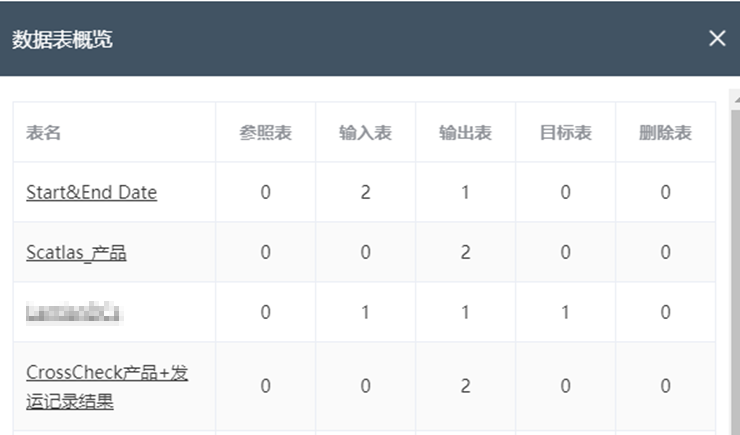Click the 输出表 count for Scatlas_产品
The width and height of the screenshot is (740, 435).
point(465,252)
